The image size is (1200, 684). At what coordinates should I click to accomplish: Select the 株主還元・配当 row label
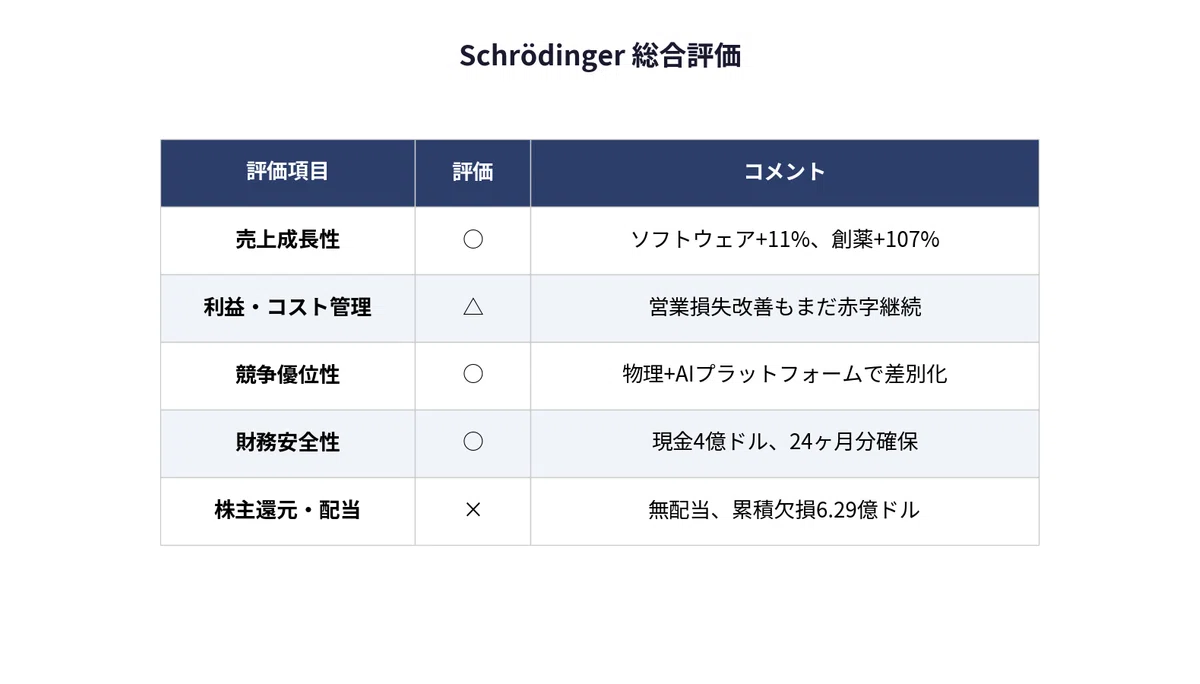coord(288,510)
